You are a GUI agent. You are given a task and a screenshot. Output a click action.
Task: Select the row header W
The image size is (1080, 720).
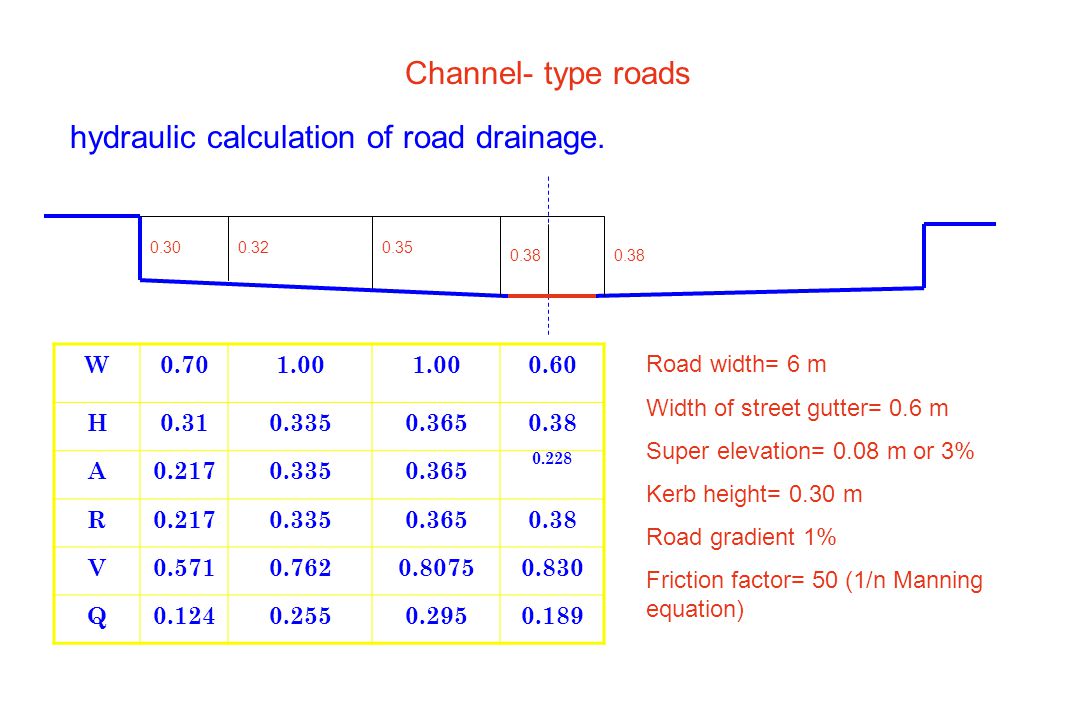[x=96, y=364]
